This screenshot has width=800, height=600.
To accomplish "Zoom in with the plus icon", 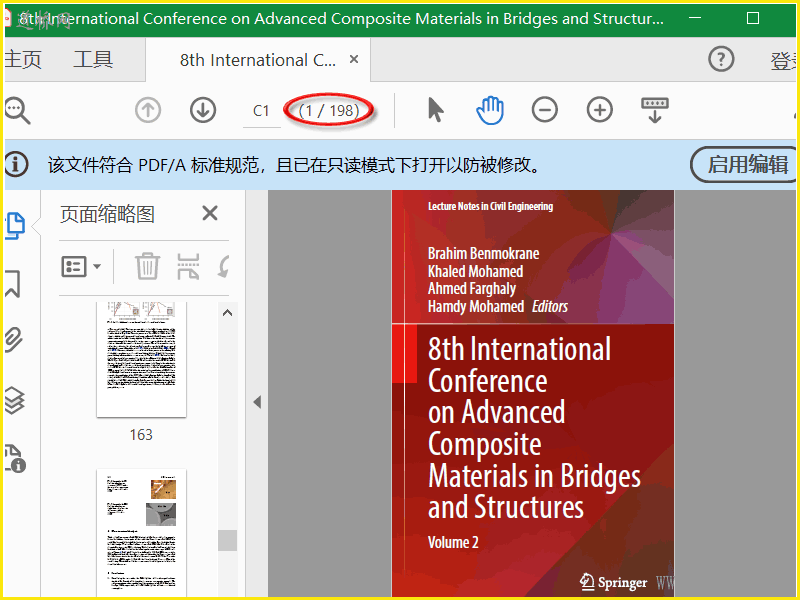I will tap(599, 110).
